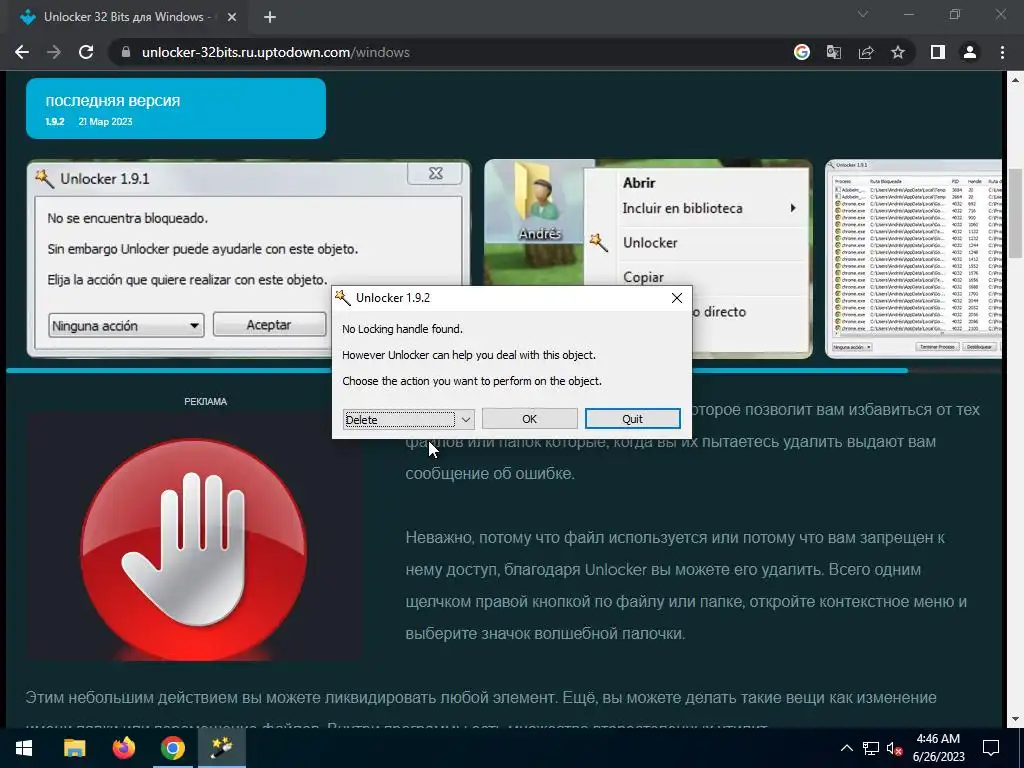Open the notification center icon
This screenshot has width=1024, height=768.
pyautogui.click(x=991, y=748)
